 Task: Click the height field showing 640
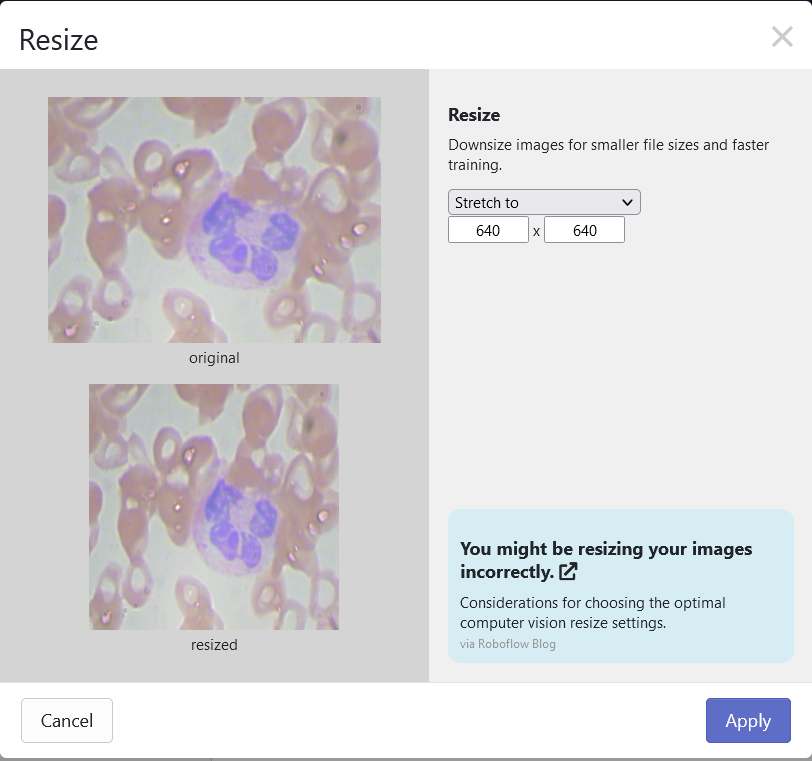(584, 231)
